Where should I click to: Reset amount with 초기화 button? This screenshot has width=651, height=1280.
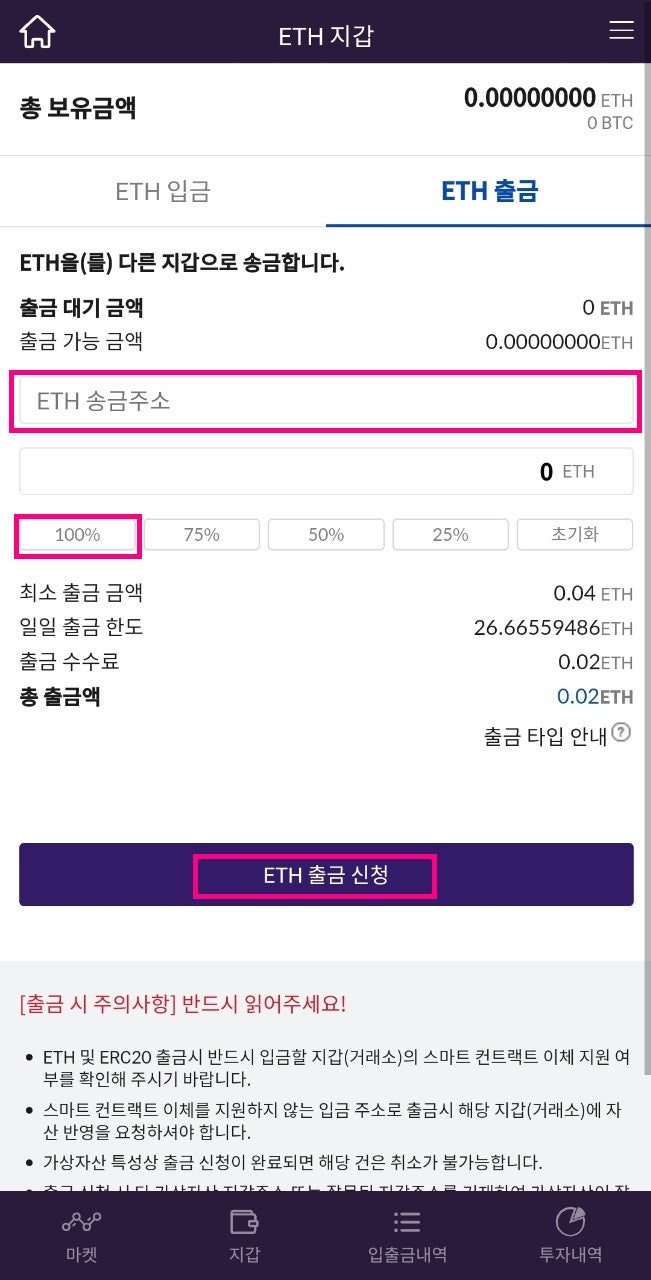pyautogui.click(x=574, y=534)
